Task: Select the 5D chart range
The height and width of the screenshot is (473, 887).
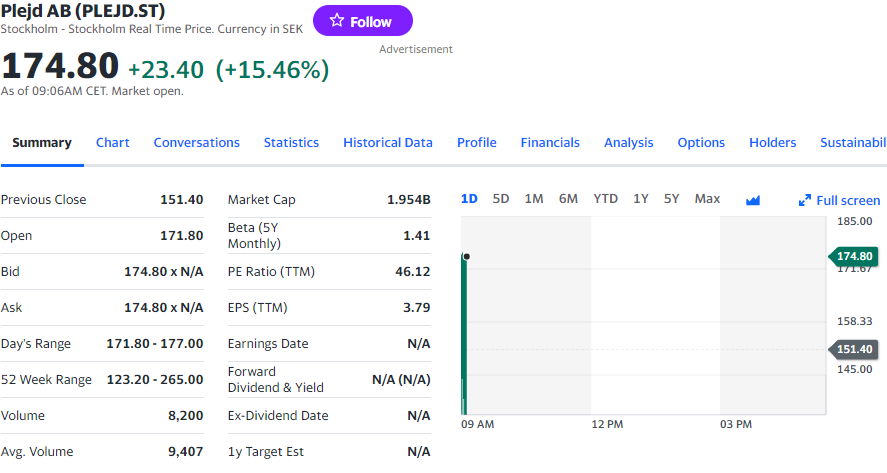Action: click(x=501, y=199)
